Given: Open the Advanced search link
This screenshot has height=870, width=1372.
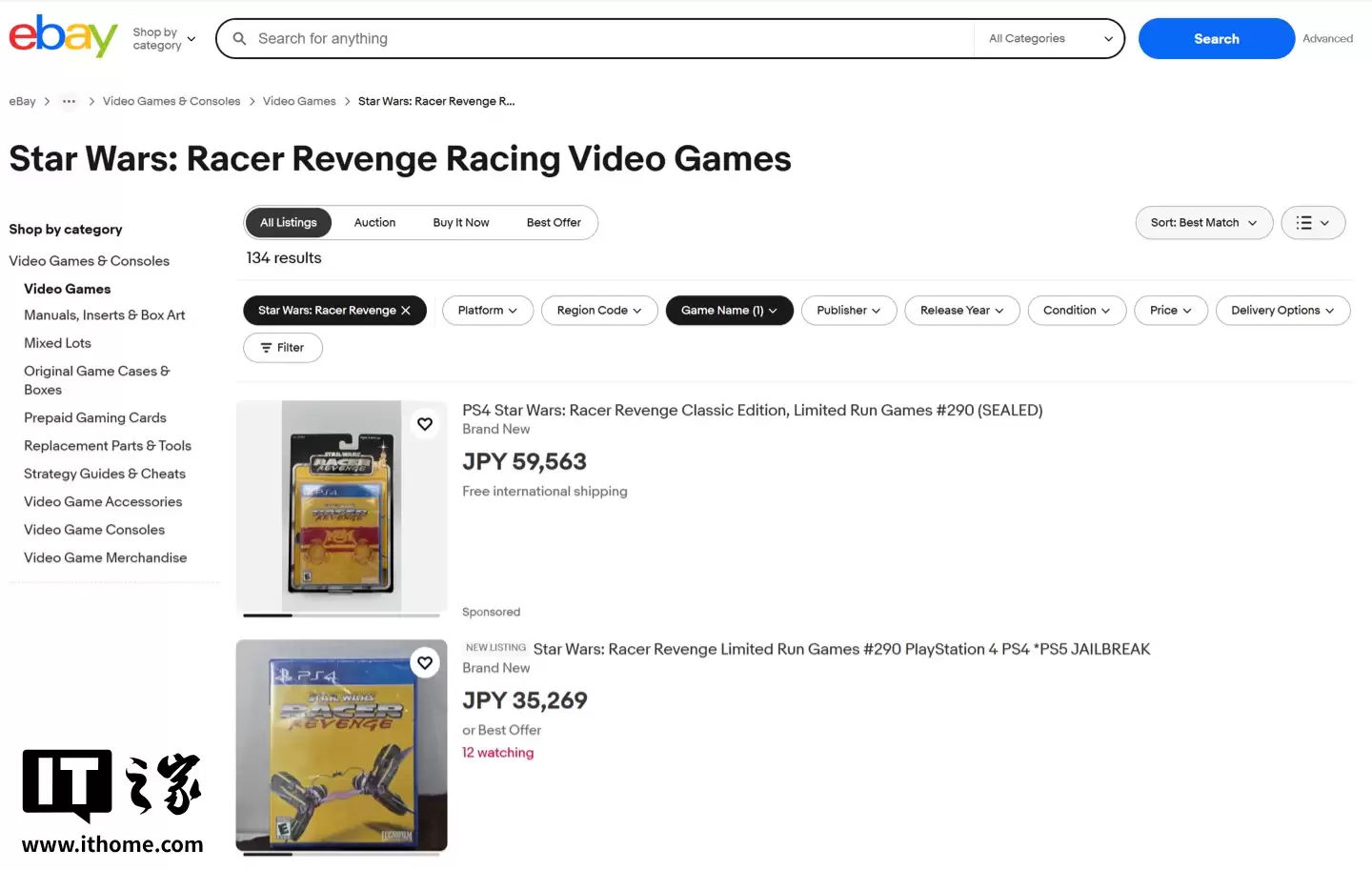Looking at the screenshot, I should coord(1327,39).
